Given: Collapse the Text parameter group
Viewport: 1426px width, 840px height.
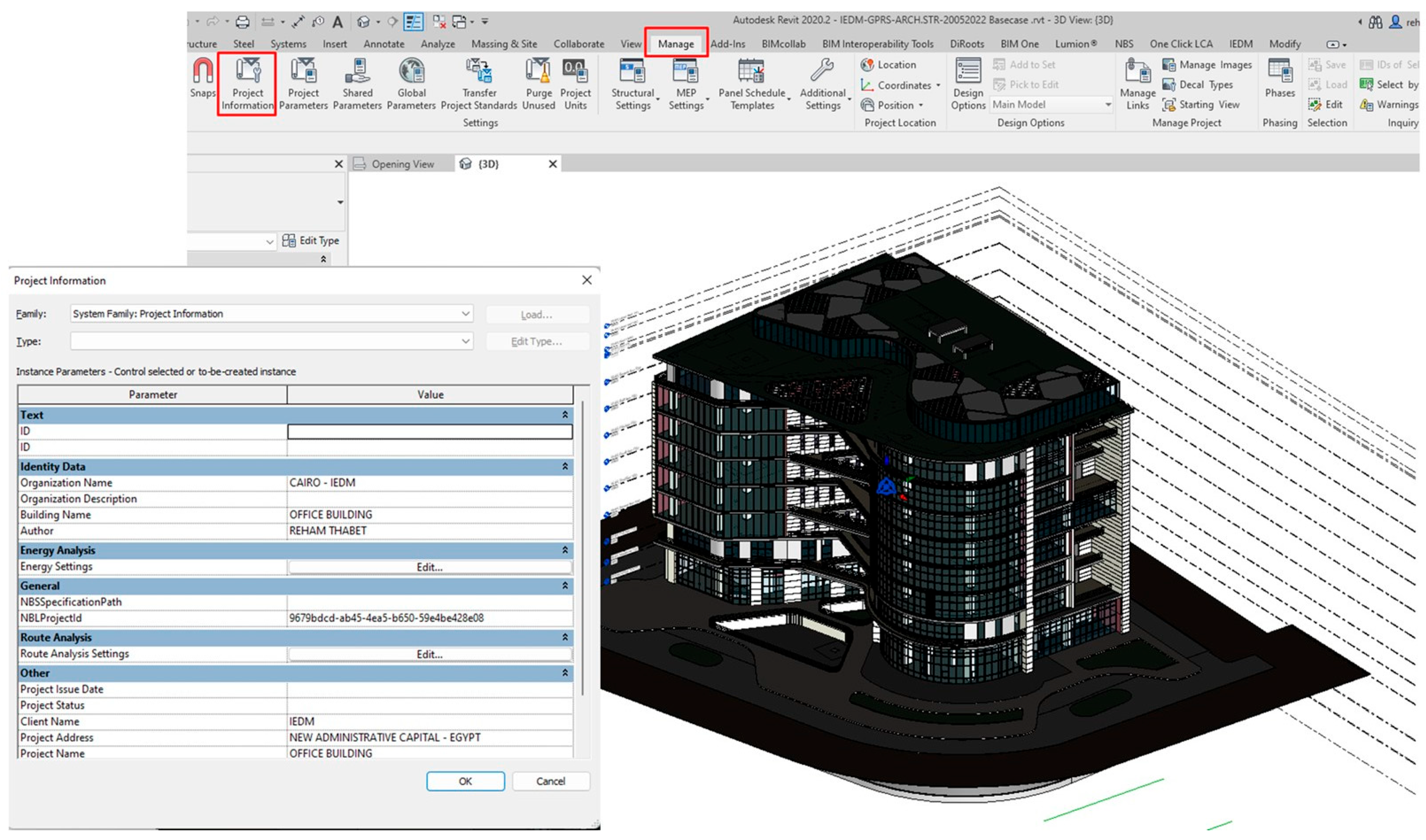Looking at the screenshot, I should 564,415.
